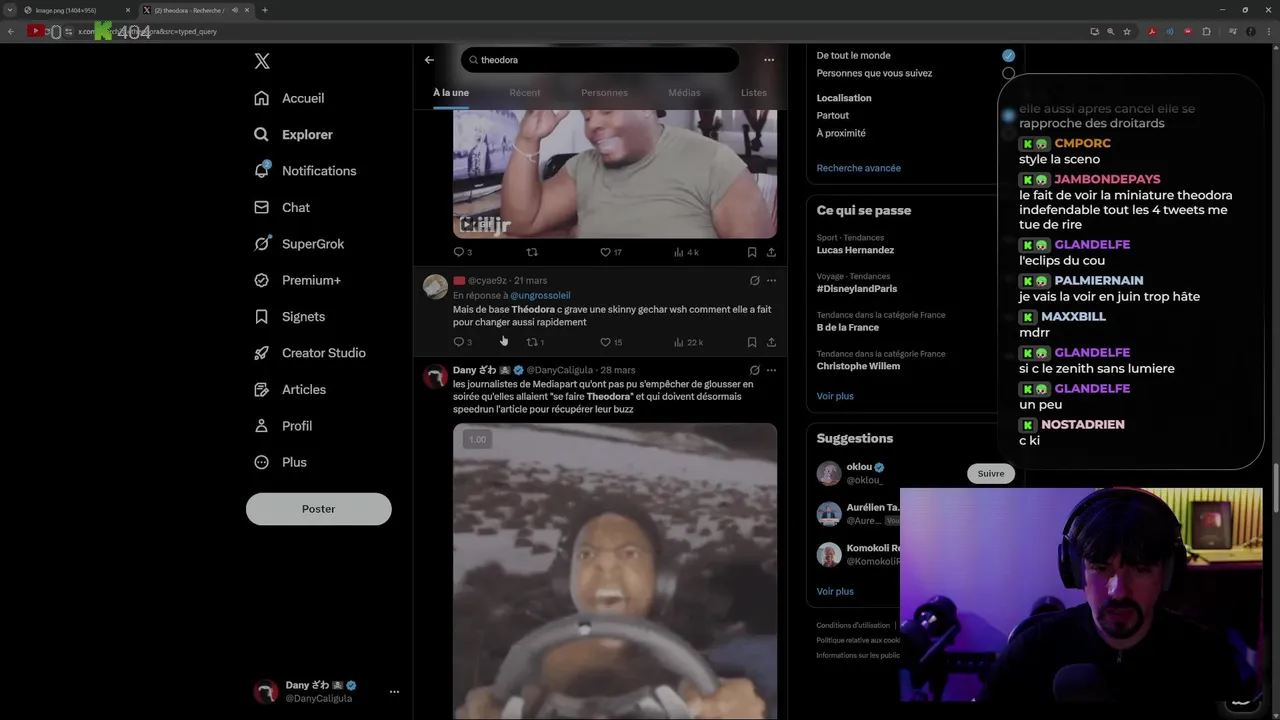Open search options three-dot menu
The image size is (1280, 720).
click(x=769, y=60)
